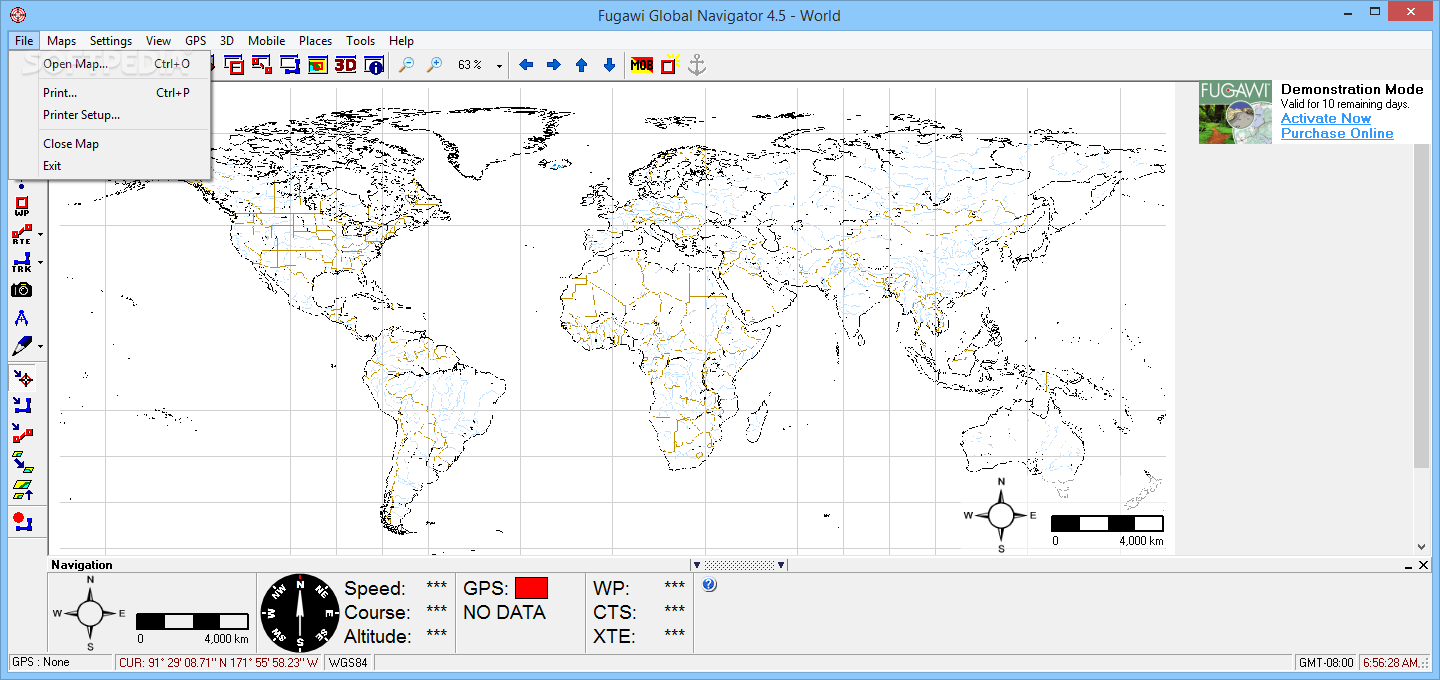Image resolution: width=1440 pixels, height=680 pixels.
Task: Click the vertical scrollbar on the right
Action: click(x=1422, y=305)
